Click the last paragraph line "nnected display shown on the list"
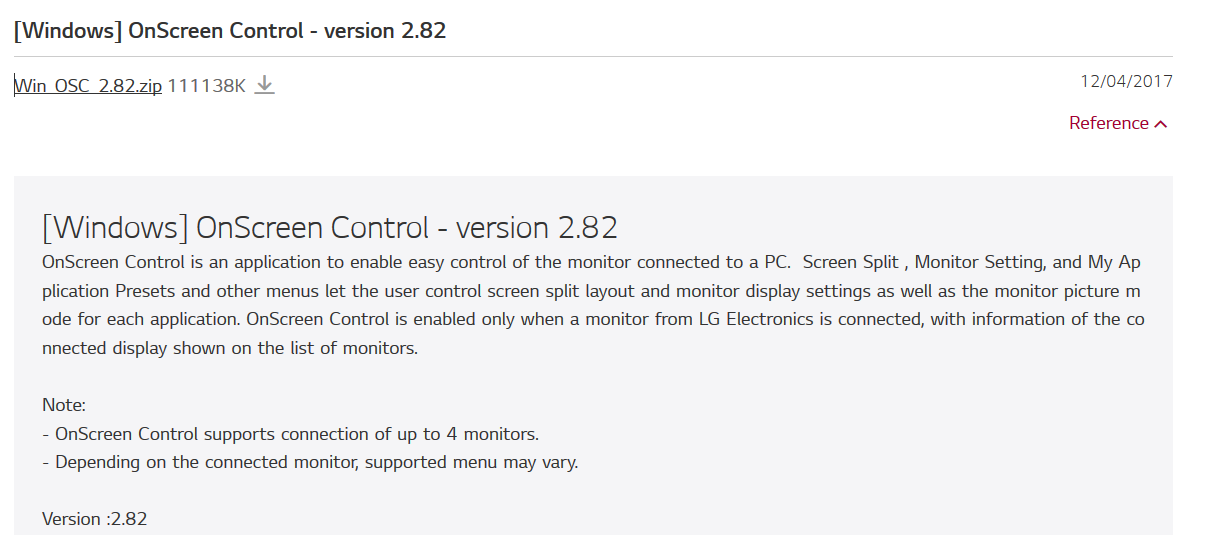 click(x=230, y=349)
